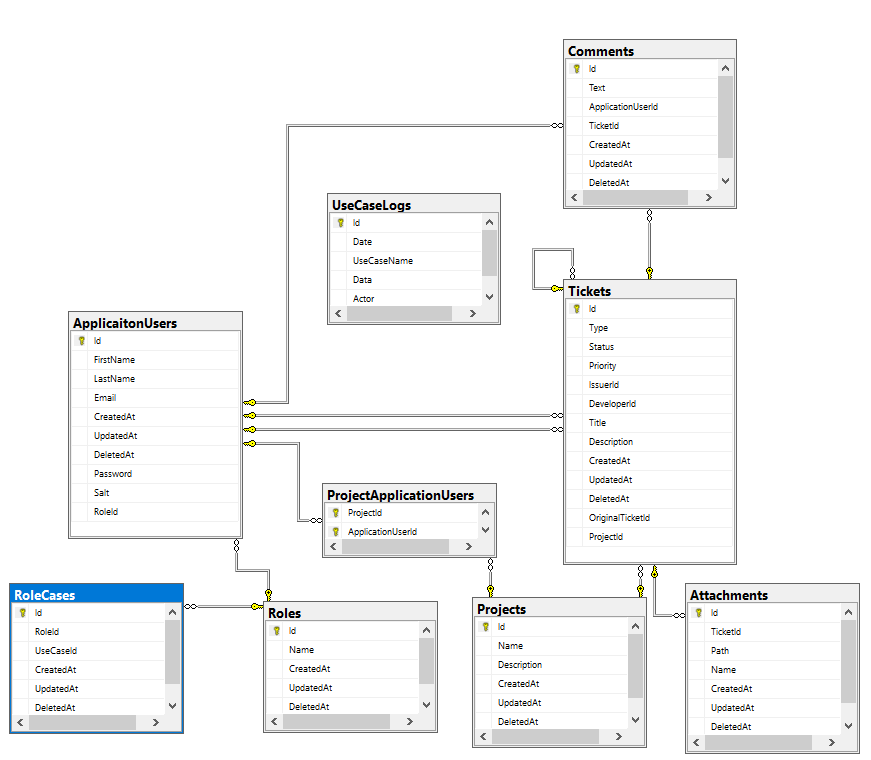Select Path column in Attachments
The height and width of the screenshot is (760, 871).
765,651
